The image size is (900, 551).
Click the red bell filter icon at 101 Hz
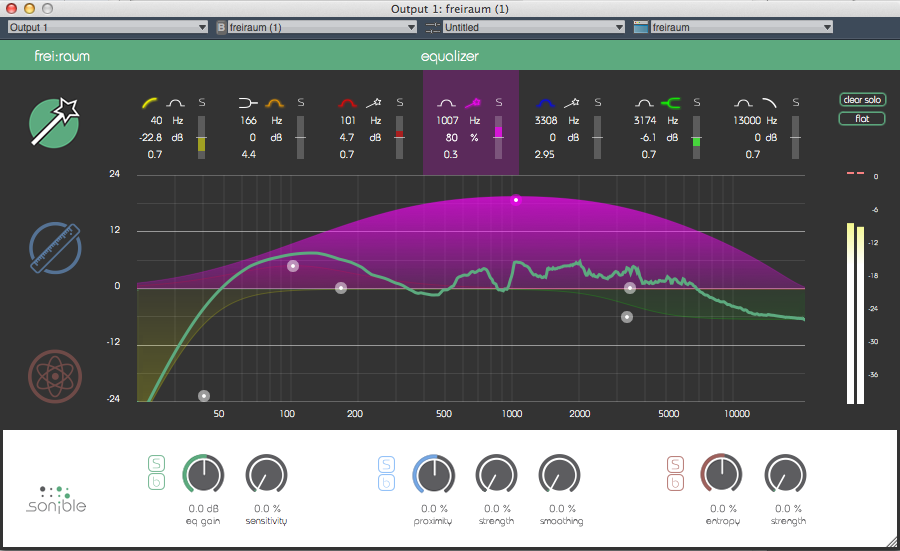point(348,102)
